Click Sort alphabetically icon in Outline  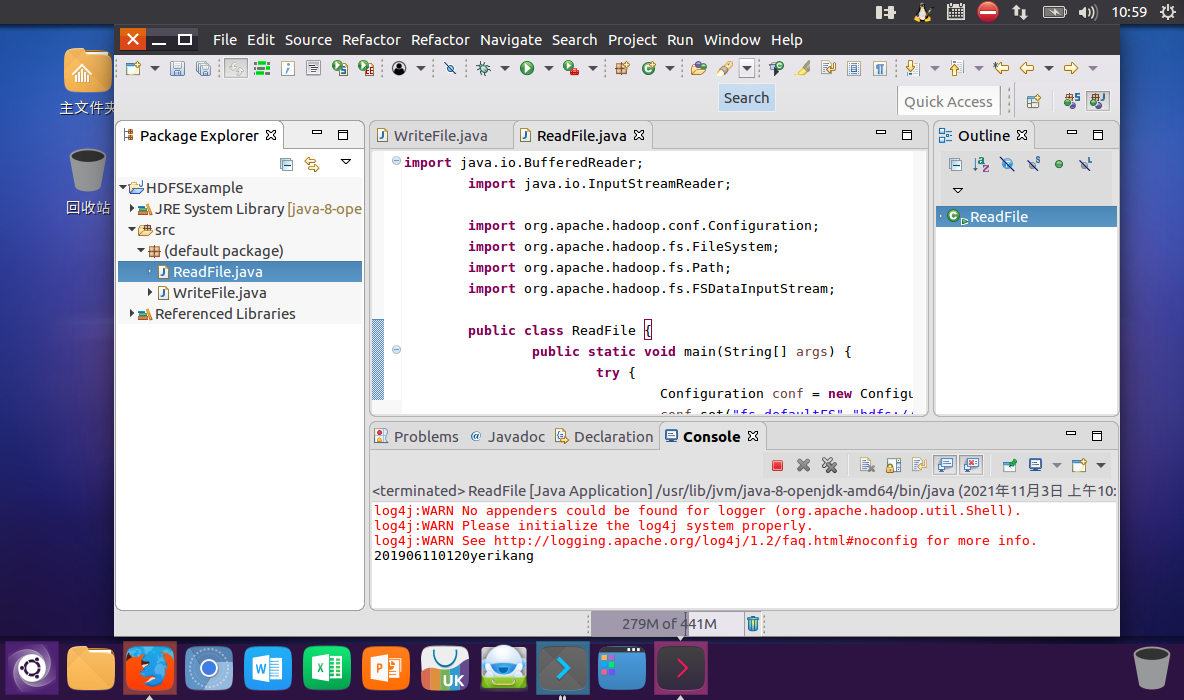981,164
